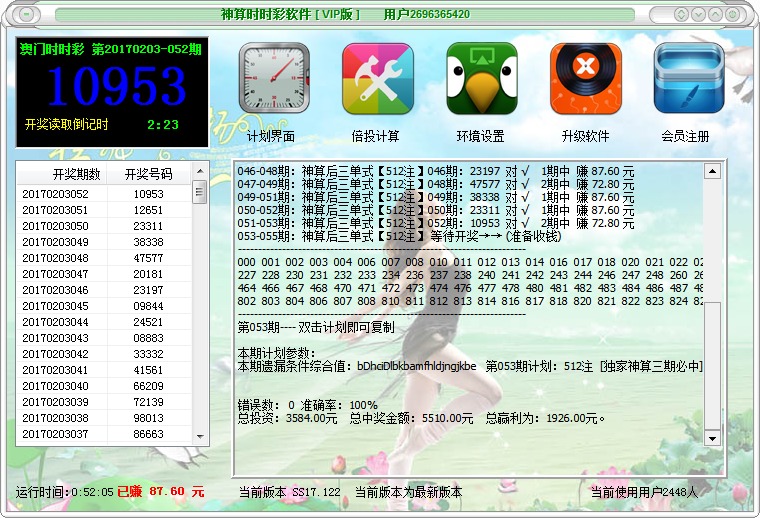Select draw row 20170203050
760x518 pixels.
click(104, 226)
